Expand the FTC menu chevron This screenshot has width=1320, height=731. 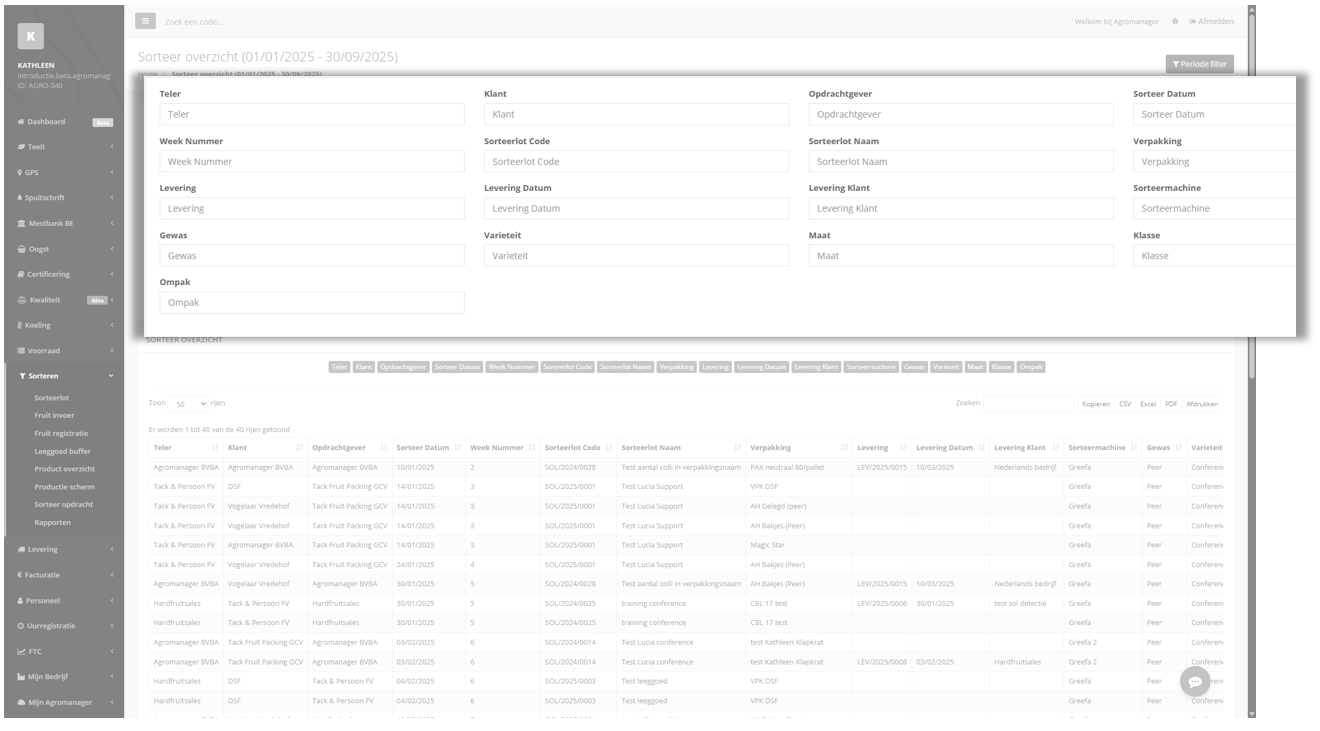point(111,651)
